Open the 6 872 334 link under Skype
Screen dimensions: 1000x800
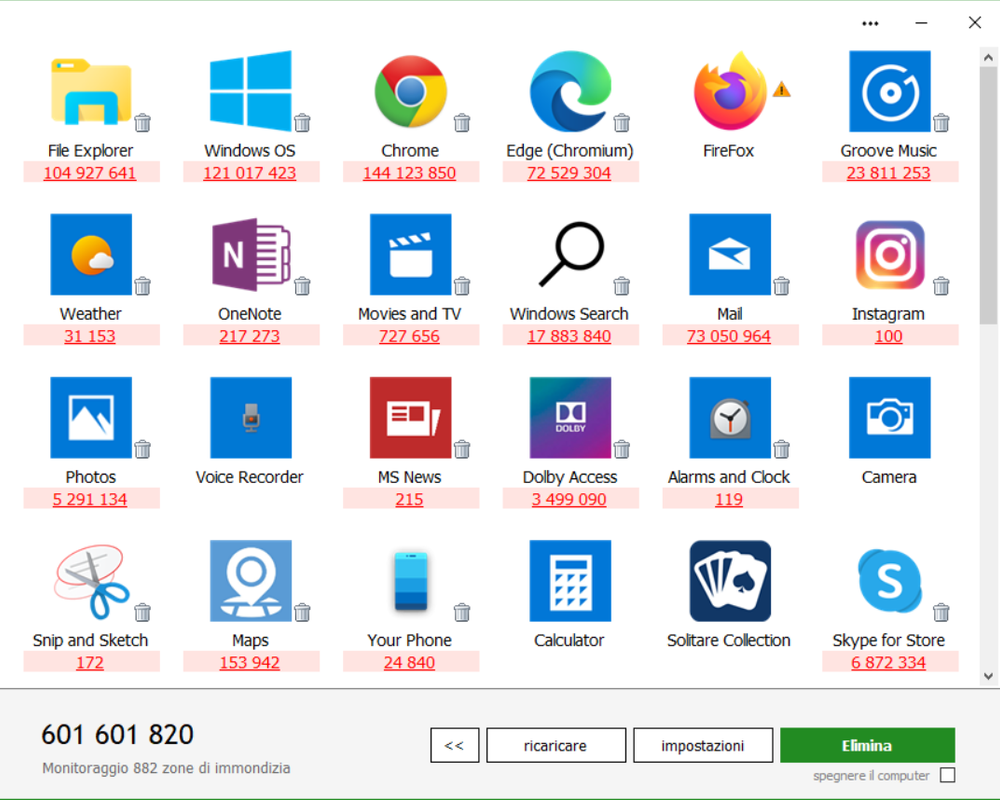[x=888, y=663]
